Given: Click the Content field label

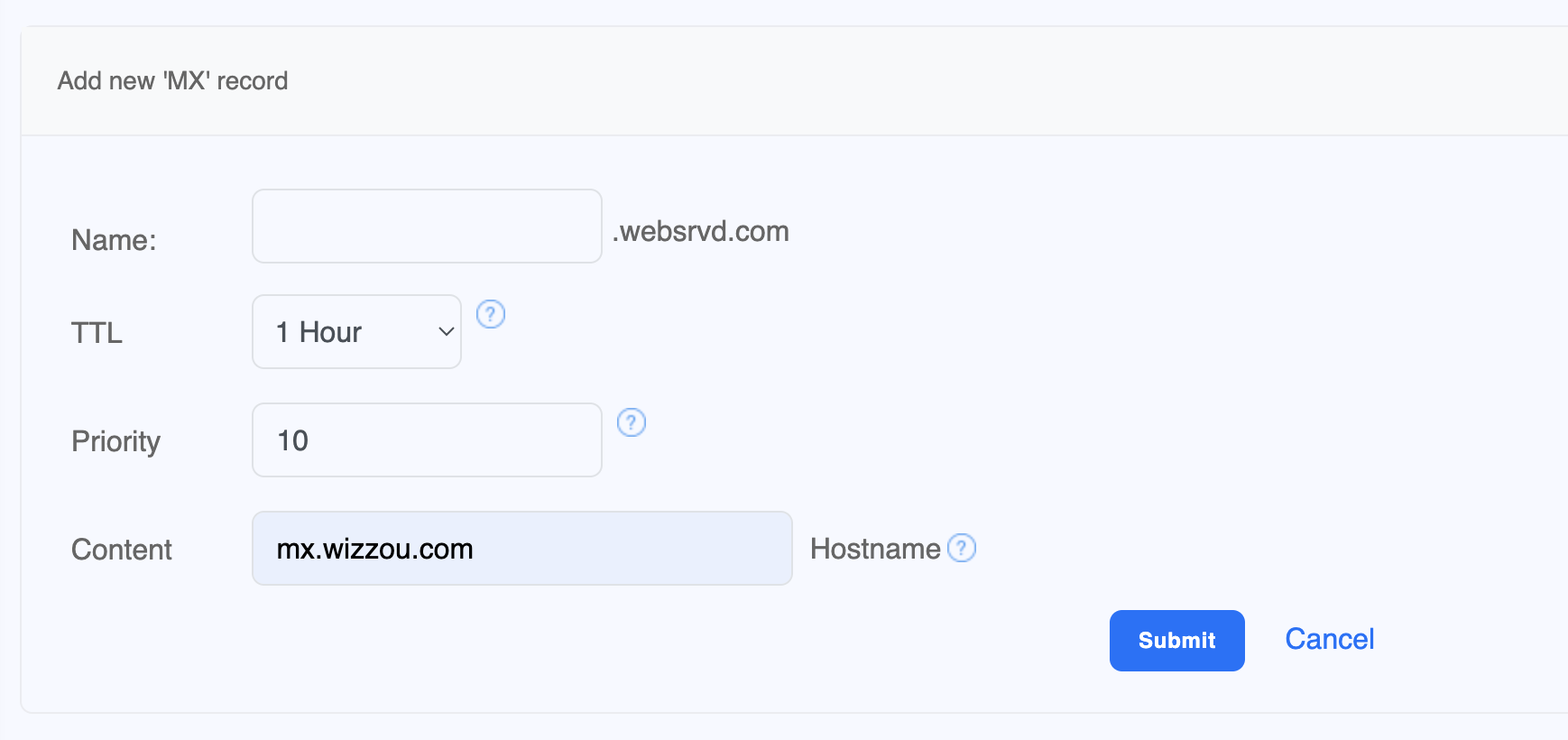Looking at the screenshot, I should tap(122, 550).
